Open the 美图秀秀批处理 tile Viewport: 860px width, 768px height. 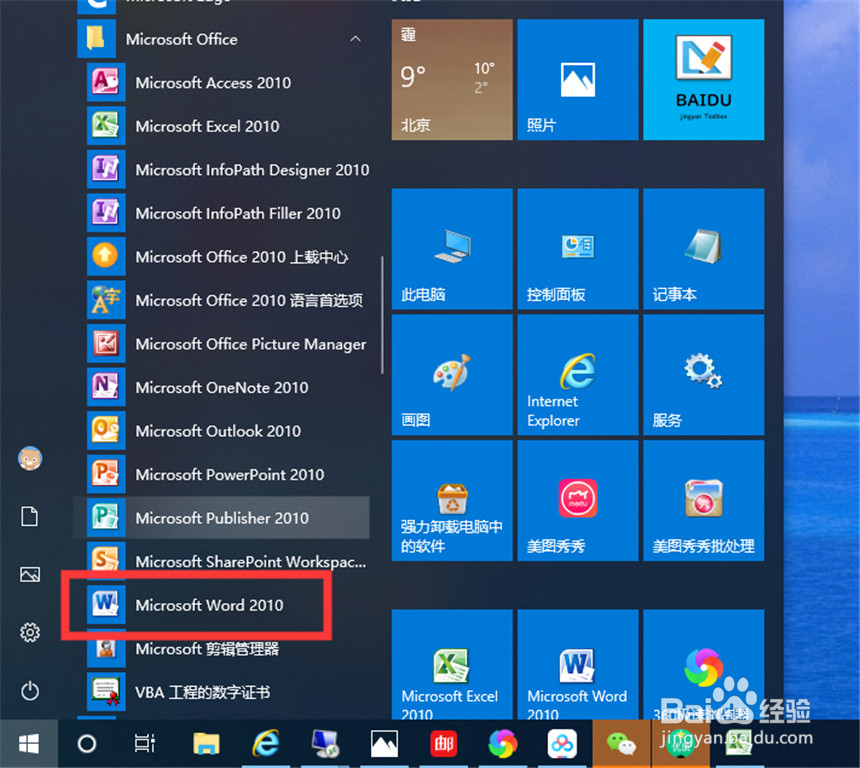(x=704, y=500)
